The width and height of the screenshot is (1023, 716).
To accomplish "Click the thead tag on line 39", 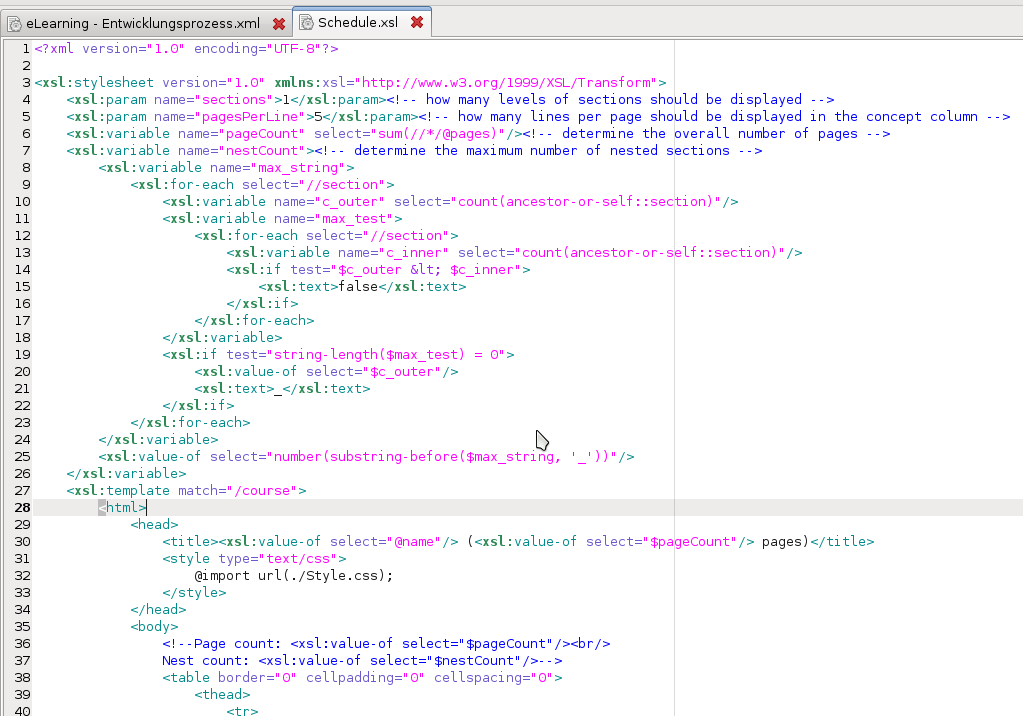I will [x=222, y=694].
